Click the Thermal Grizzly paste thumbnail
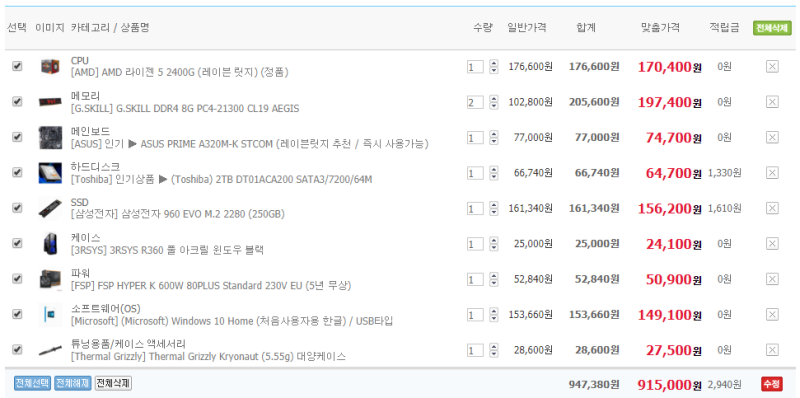The image size is (800, 398). coord(50,351)
